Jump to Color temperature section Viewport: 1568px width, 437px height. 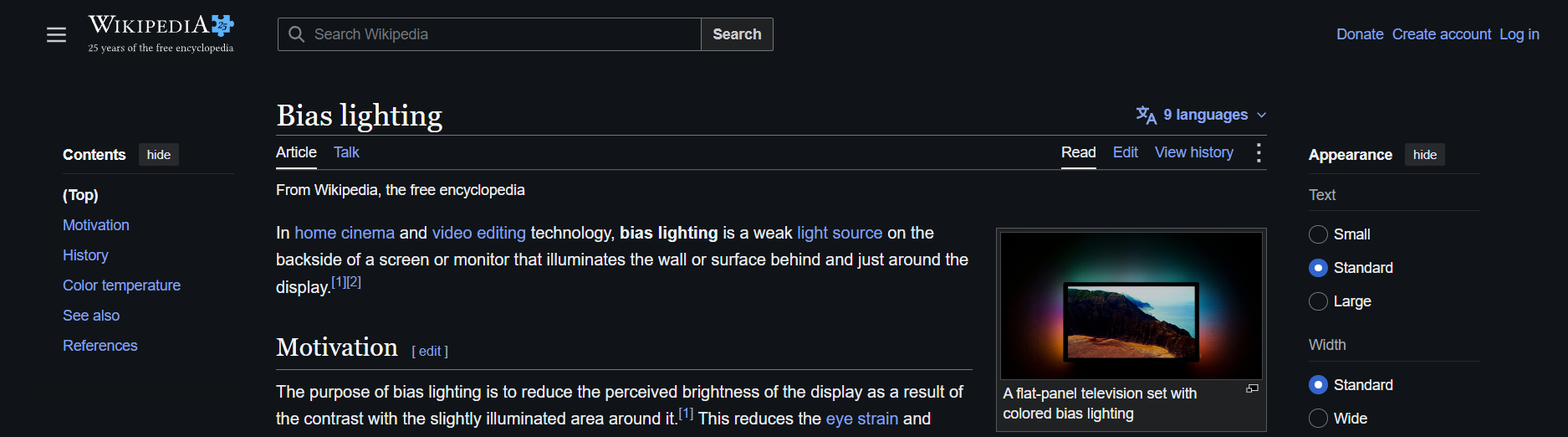[121, 285]
